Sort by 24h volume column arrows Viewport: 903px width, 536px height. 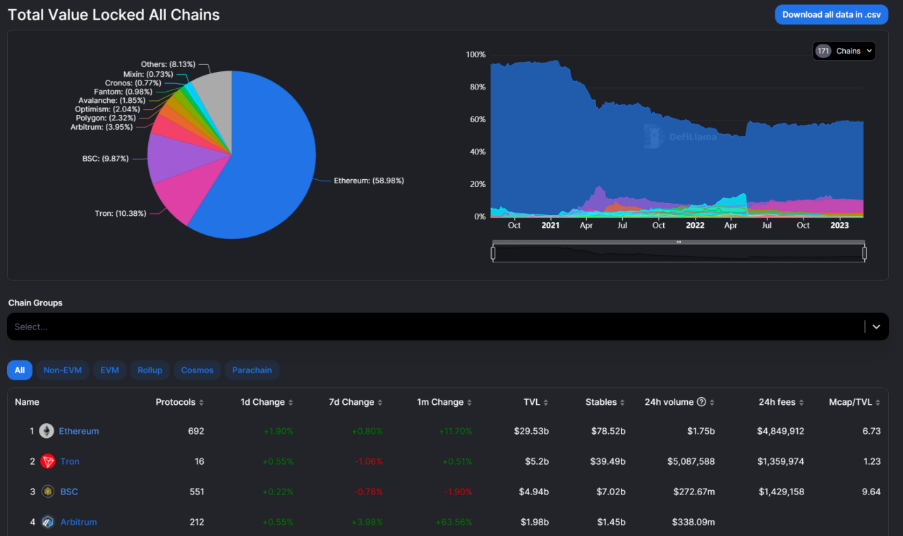[x=712, y=402]
